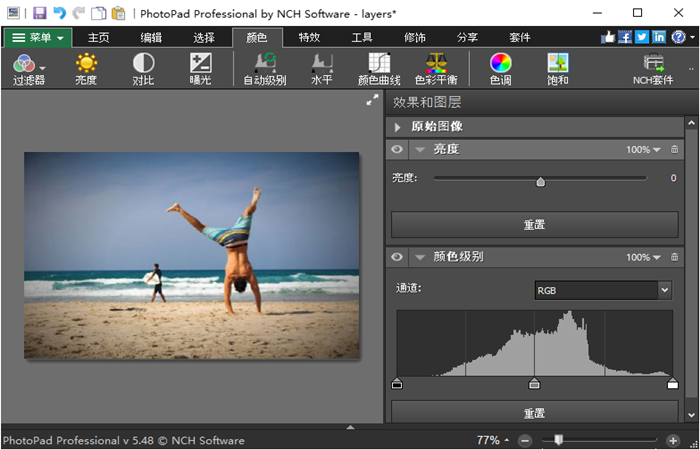The width and height of the screenshot is (700, 450).
Task: Switch to the 特效 tab
Action: click(309, 37)
